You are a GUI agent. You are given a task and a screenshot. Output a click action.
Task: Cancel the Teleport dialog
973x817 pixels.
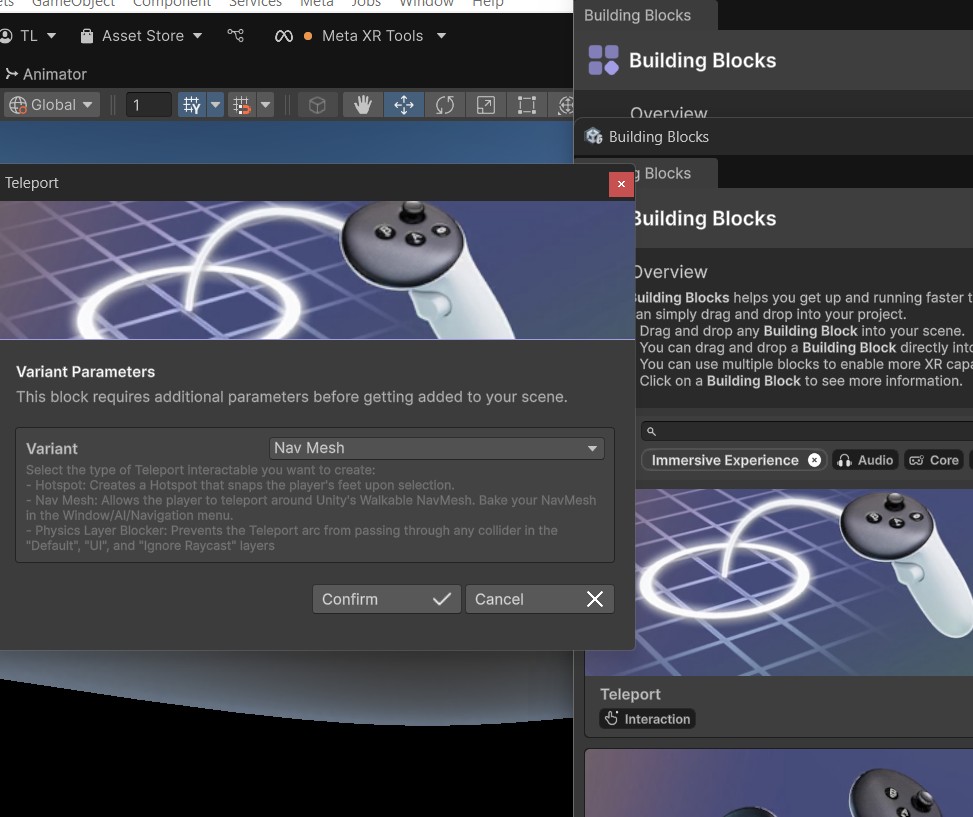[x=540, y=599]
